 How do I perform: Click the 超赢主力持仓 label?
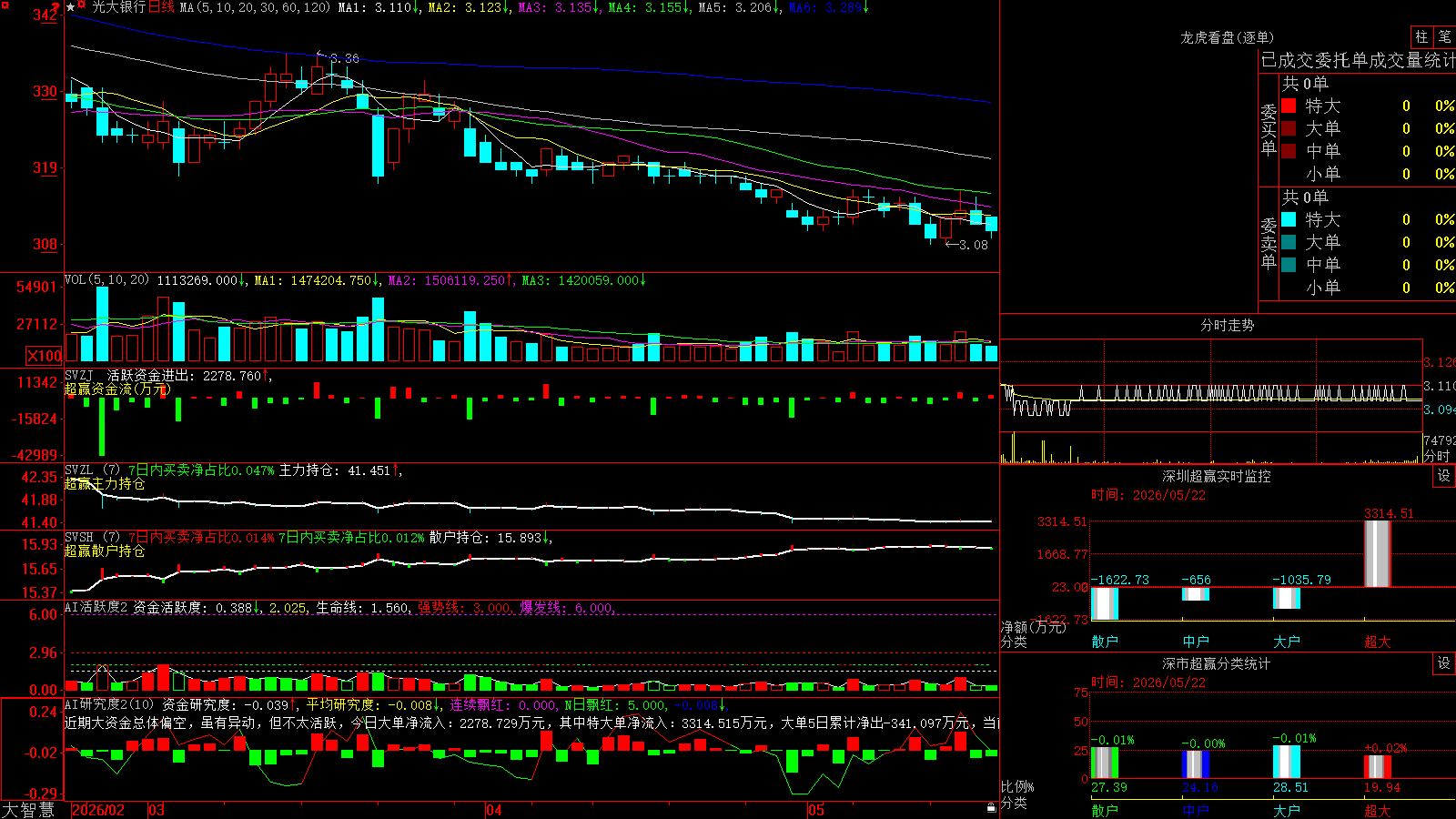[x=105, y=484]
